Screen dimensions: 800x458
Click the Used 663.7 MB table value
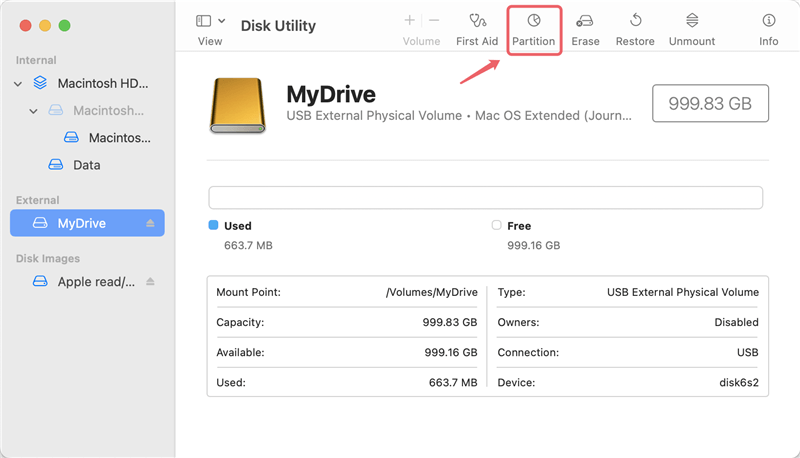point(453,383)
